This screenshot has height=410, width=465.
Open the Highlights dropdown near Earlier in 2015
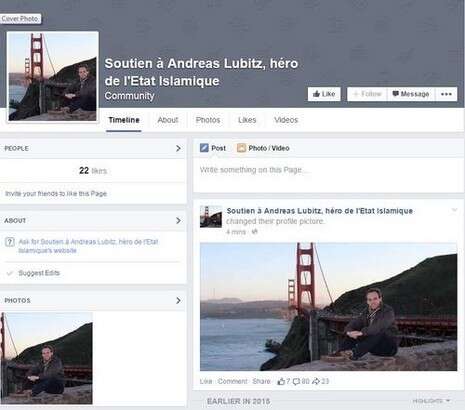click(431, 401)
